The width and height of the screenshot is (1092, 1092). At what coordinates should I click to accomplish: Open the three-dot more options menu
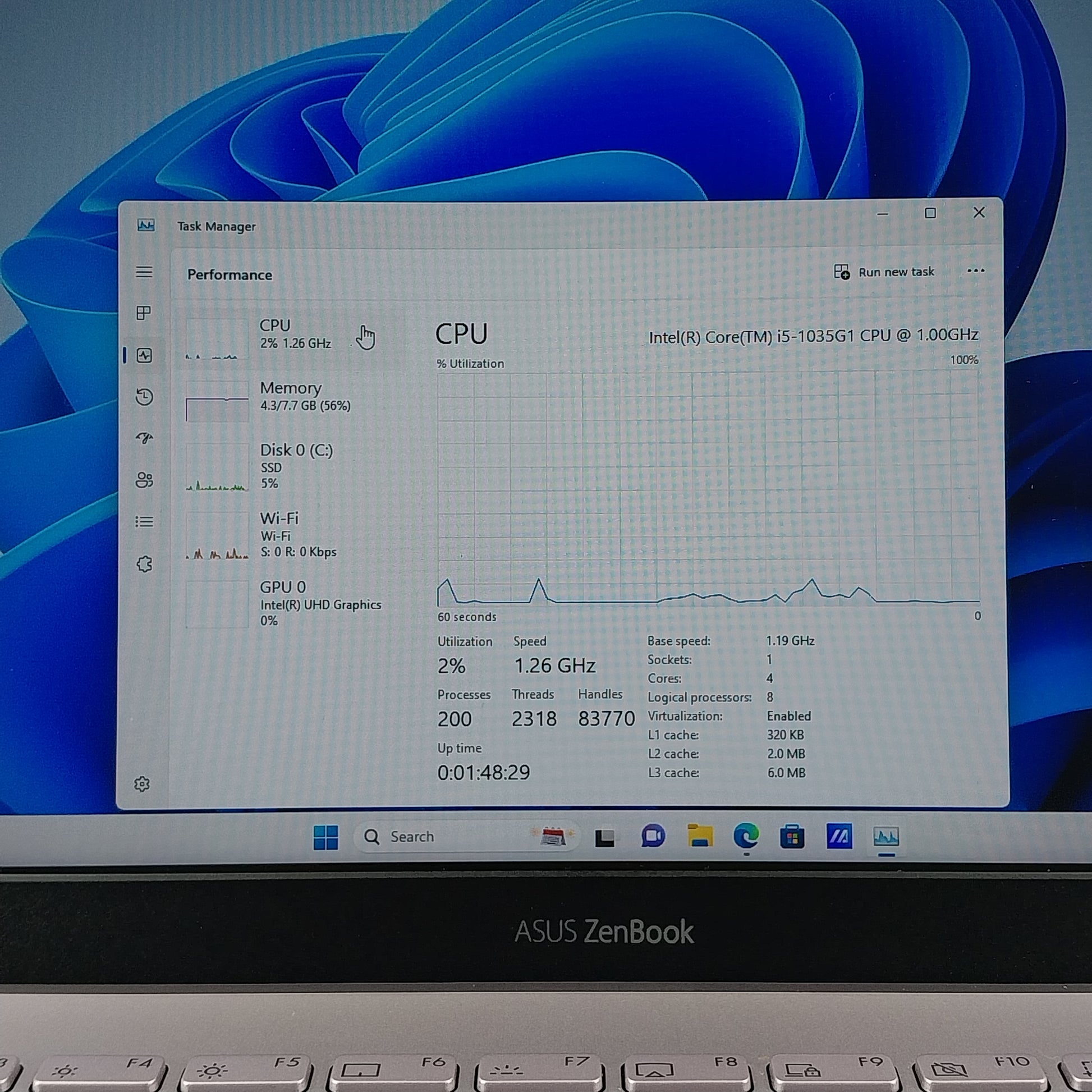click(x=976, y=270)
